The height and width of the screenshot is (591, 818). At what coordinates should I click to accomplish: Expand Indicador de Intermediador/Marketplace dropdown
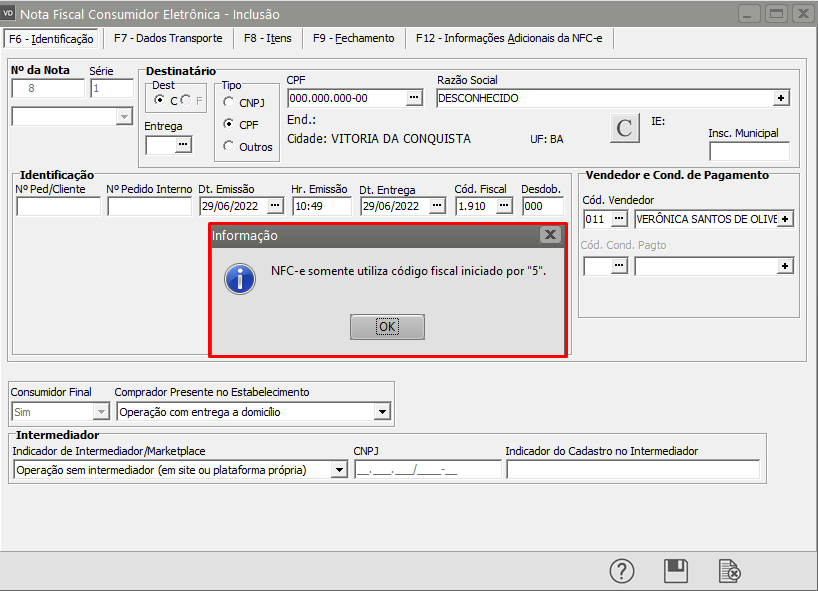click(x=338, y=470)
